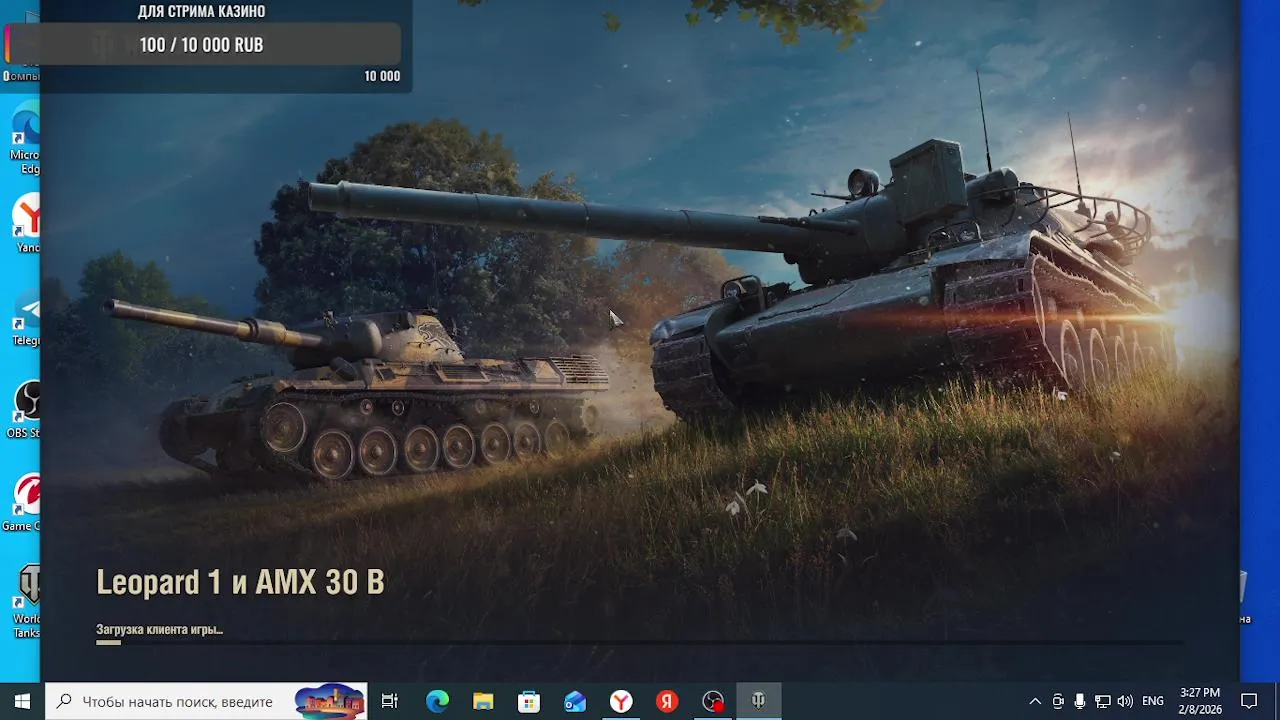Select the World of Tanks taskbar button
The width and height of the screenshot is (1280, 720).
click(759, 701)
